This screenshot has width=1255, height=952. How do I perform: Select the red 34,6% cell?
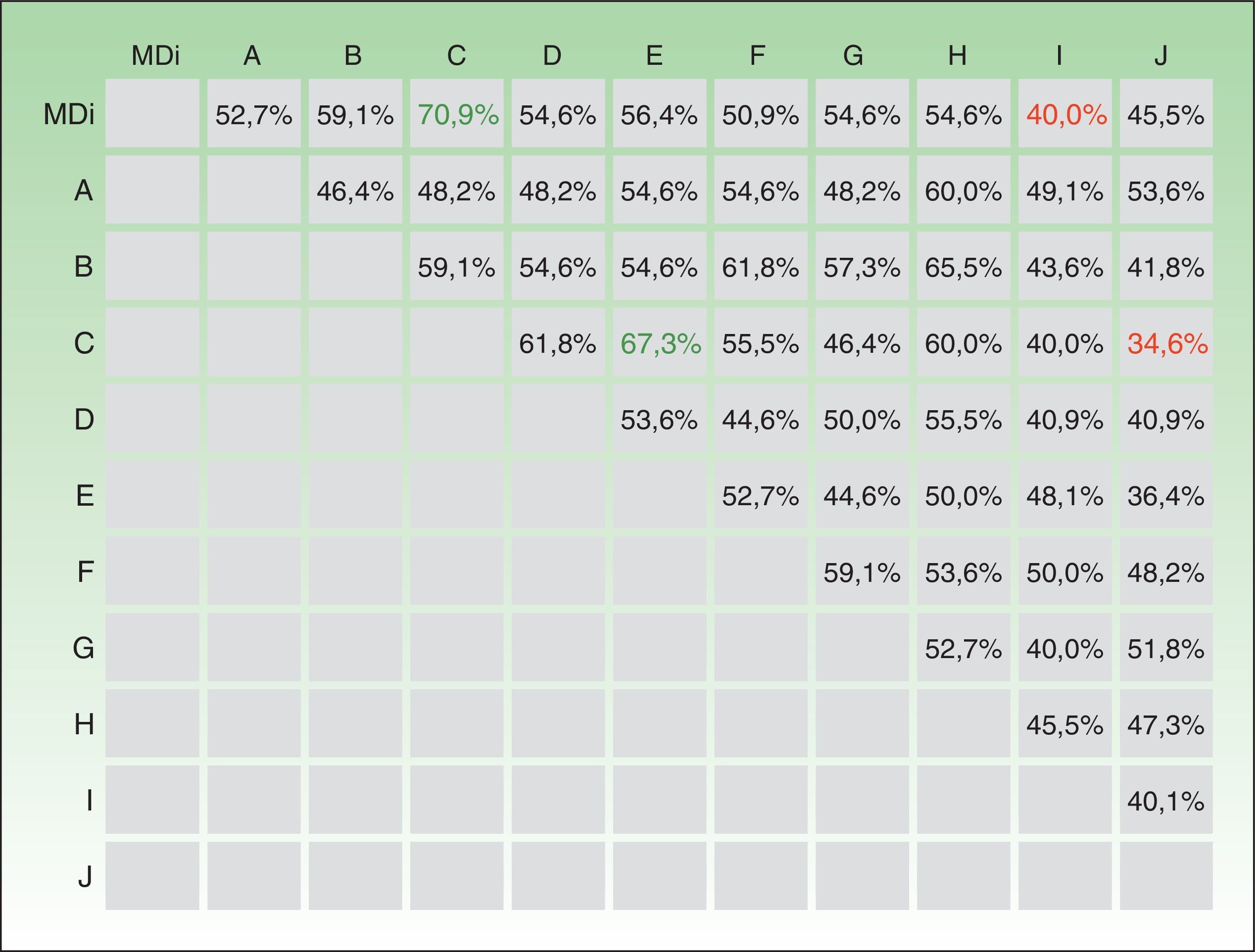tap(1167, 343)
